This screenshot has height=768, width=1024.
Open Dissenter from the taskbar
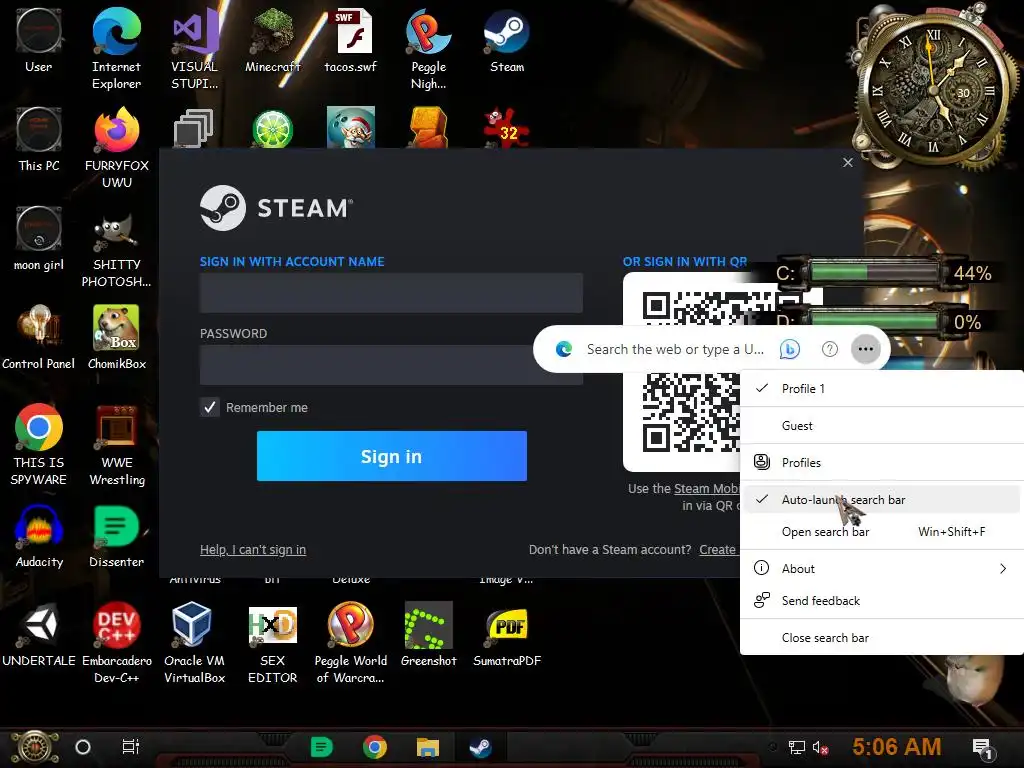pyautogui.click(x=321, y=747)
